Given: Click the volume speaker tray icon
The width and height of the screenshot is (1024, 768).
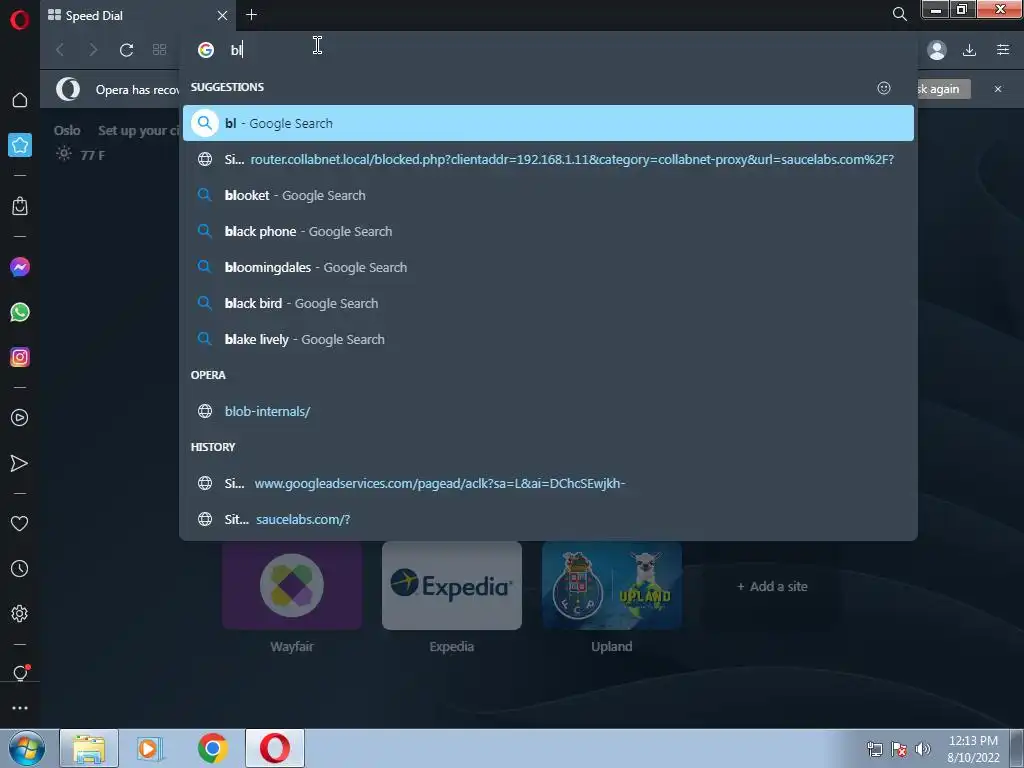Looking at the screenshot, I should point(922,749).
